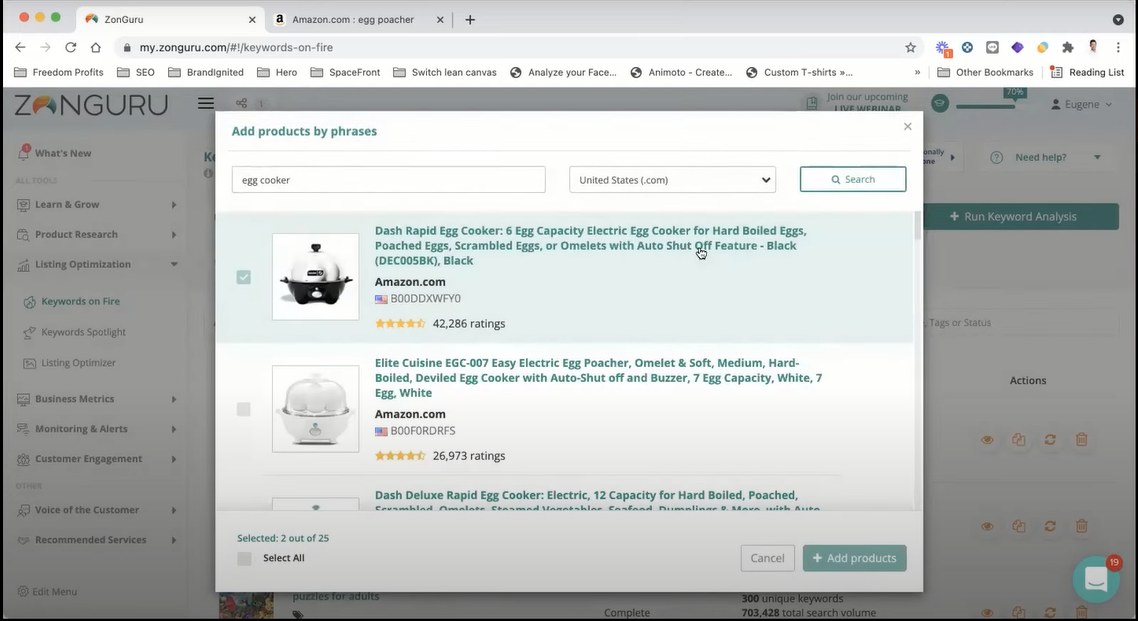
Task: Click copy icon in first Actions row
Action: [1019, 440]
